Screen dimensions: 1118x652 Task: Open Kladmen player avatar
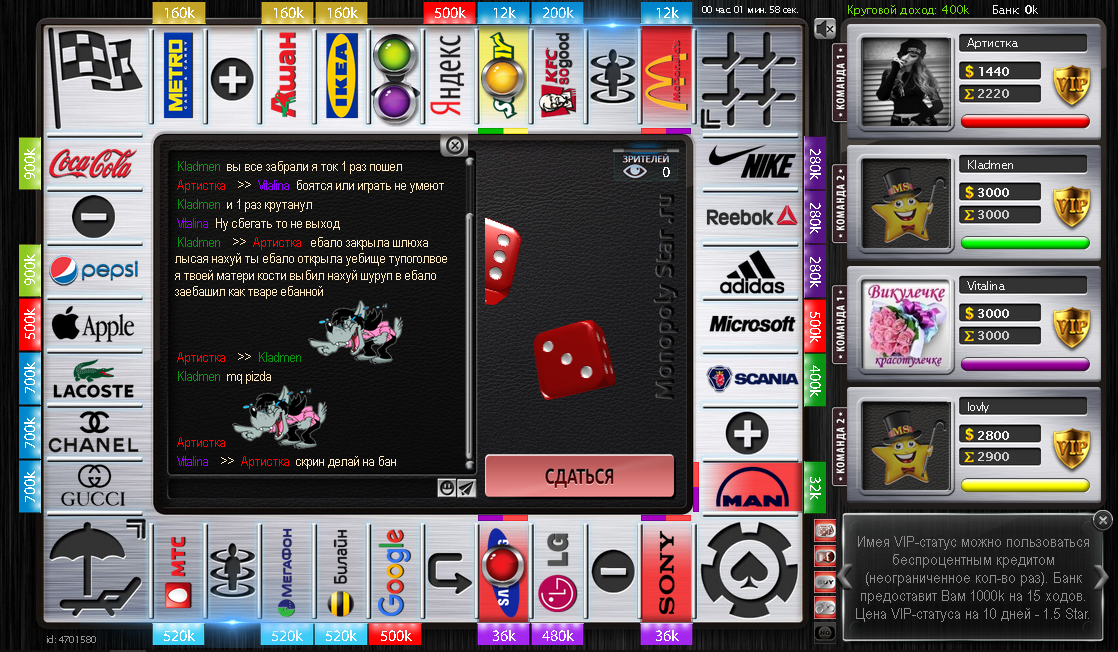tap(906, 204)
